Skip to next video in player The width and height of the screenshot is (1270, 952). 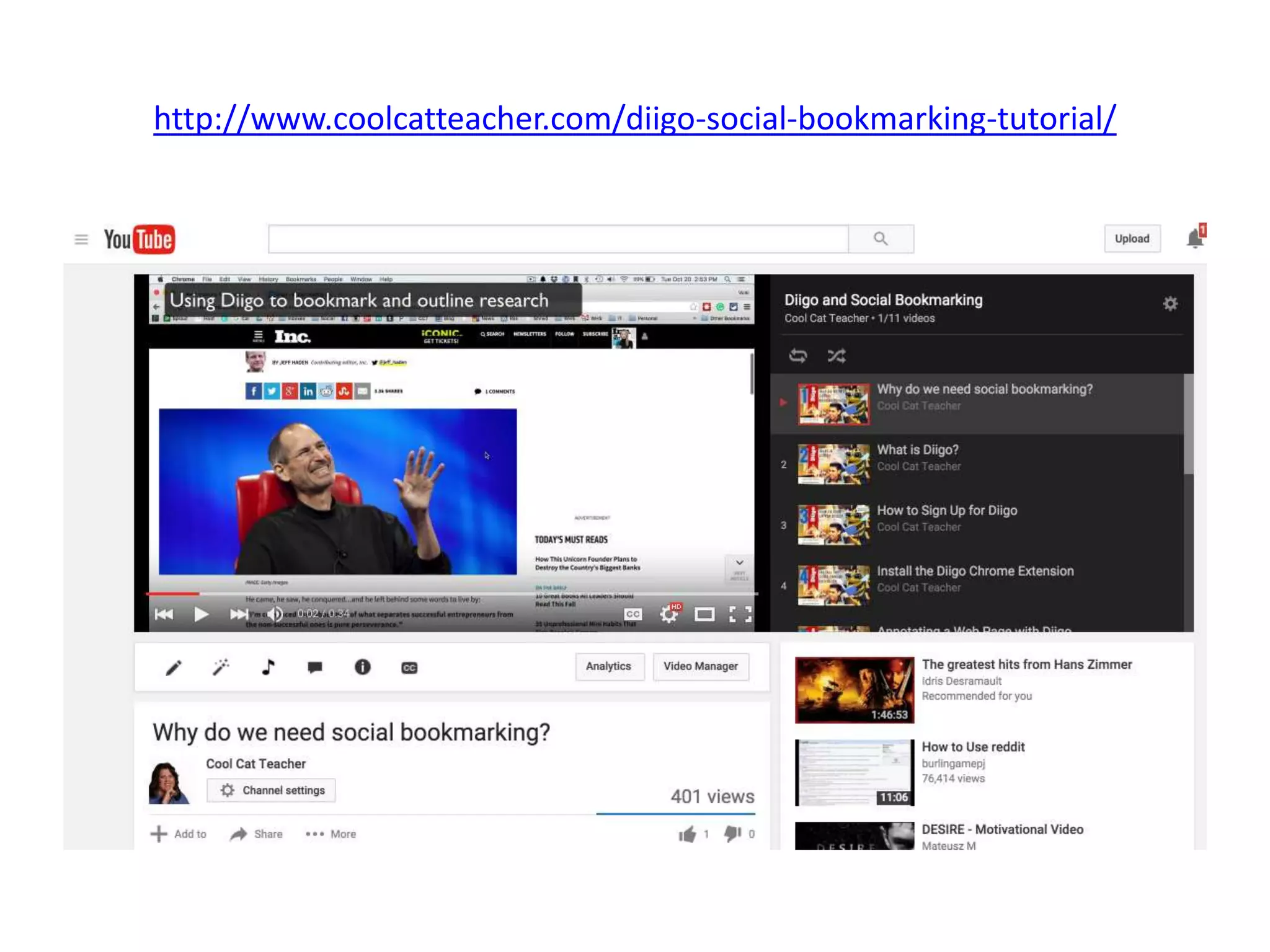tap(239, 614)
